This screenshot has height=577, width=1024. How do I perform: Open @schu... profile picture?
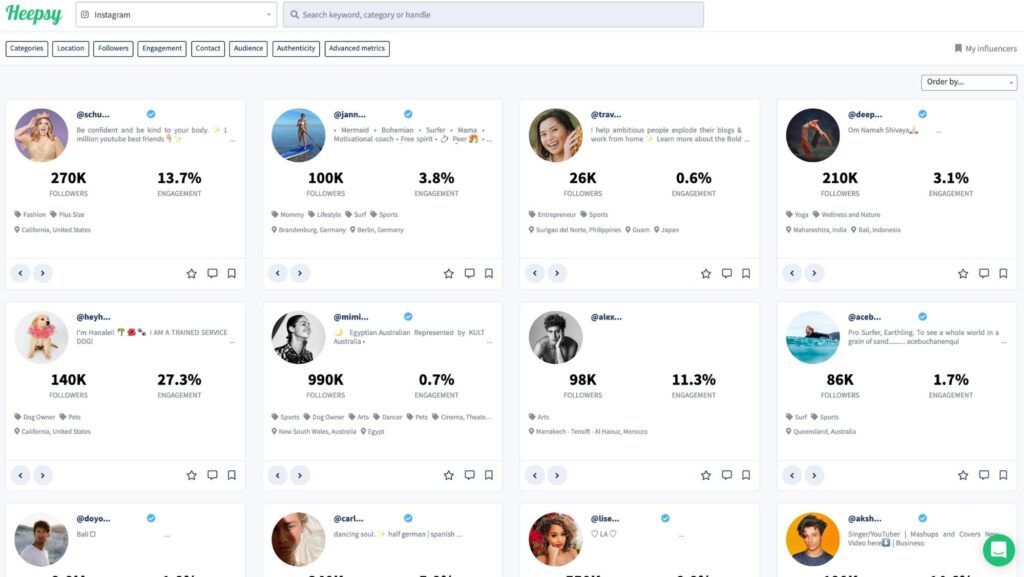tap(41, 135)
